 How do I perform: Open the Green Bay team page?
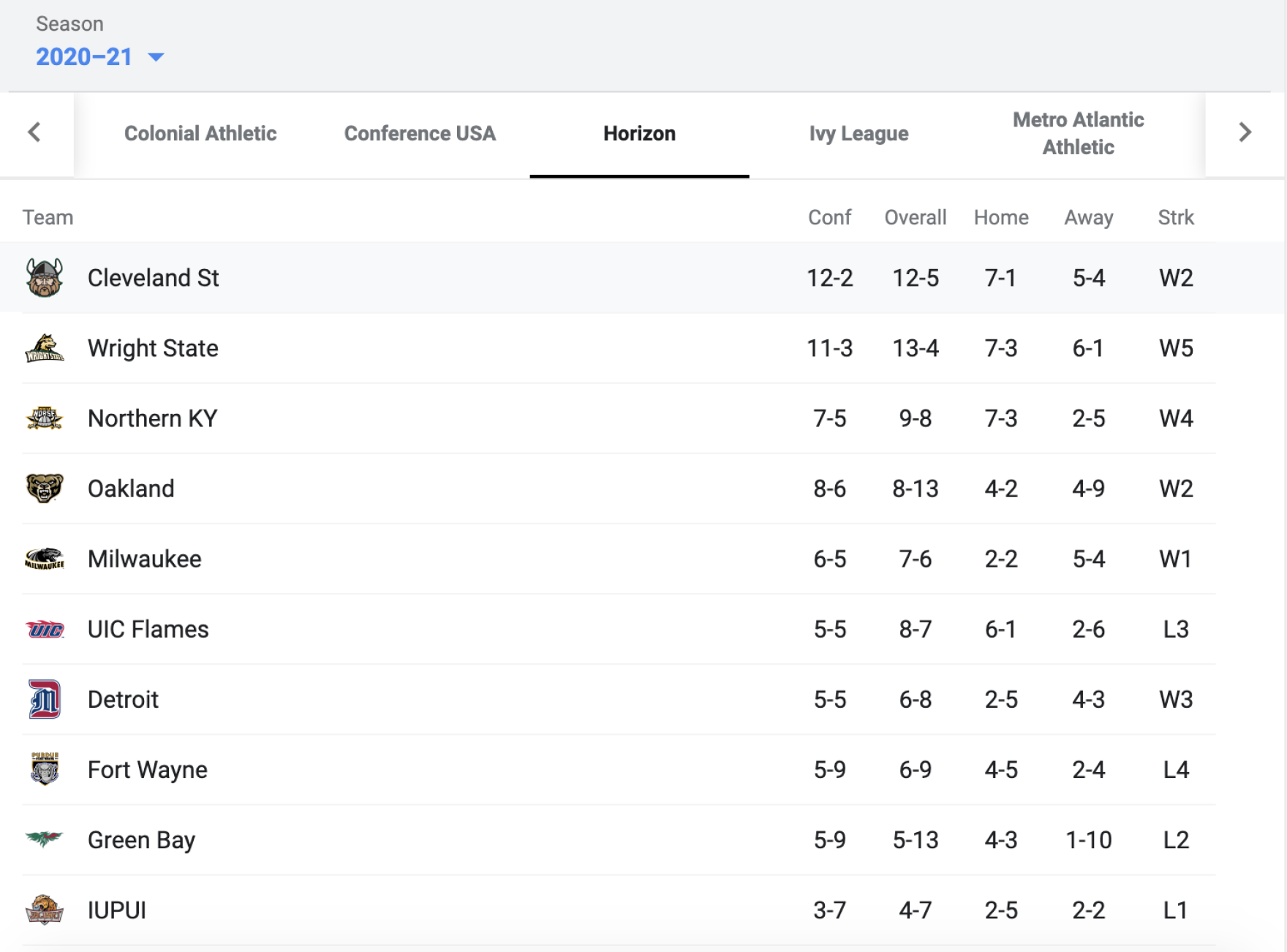click(x=140, y=839)
